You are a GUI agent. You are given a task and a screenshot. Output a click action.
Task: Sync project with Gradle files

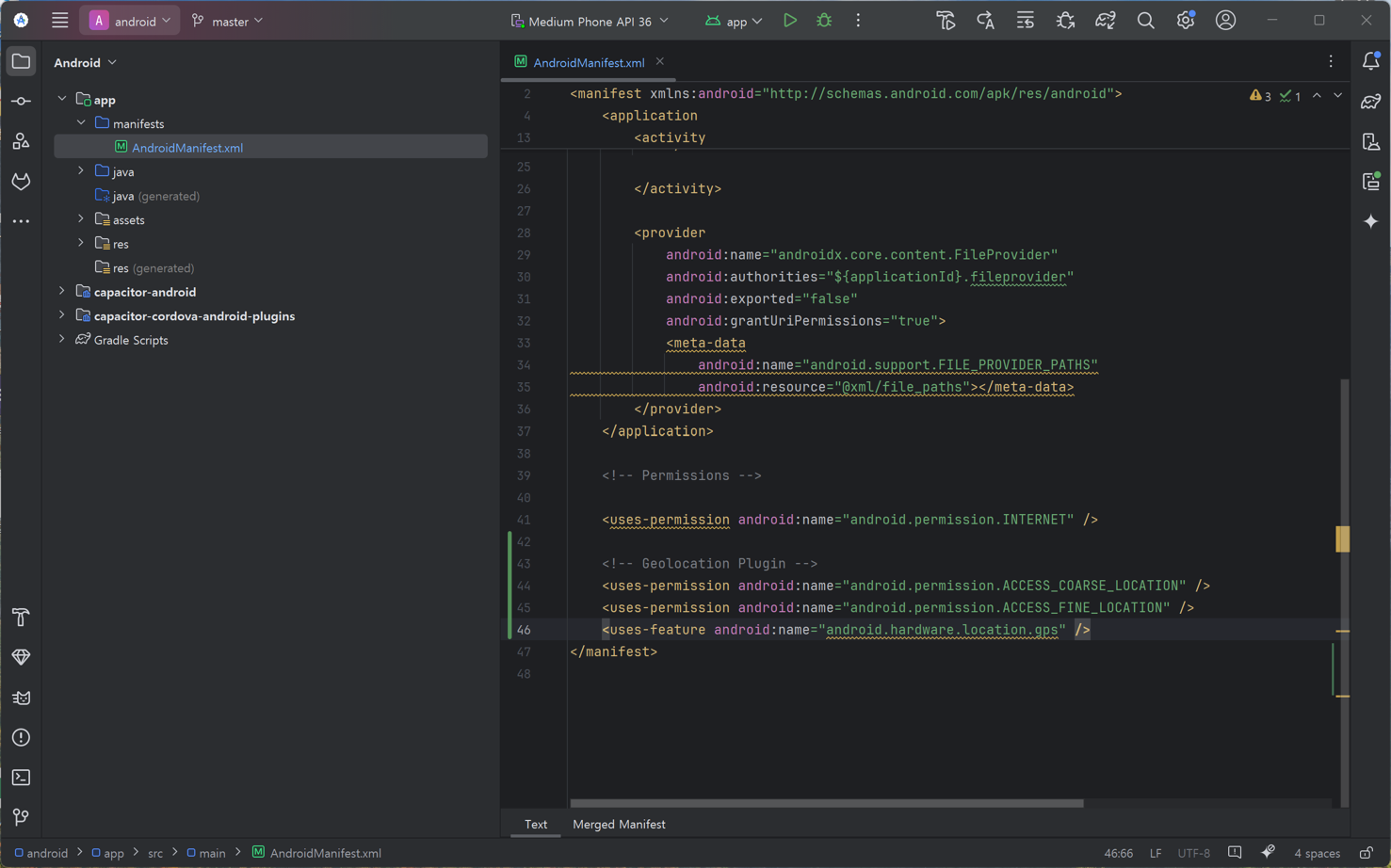click(x=1105, y=21)
